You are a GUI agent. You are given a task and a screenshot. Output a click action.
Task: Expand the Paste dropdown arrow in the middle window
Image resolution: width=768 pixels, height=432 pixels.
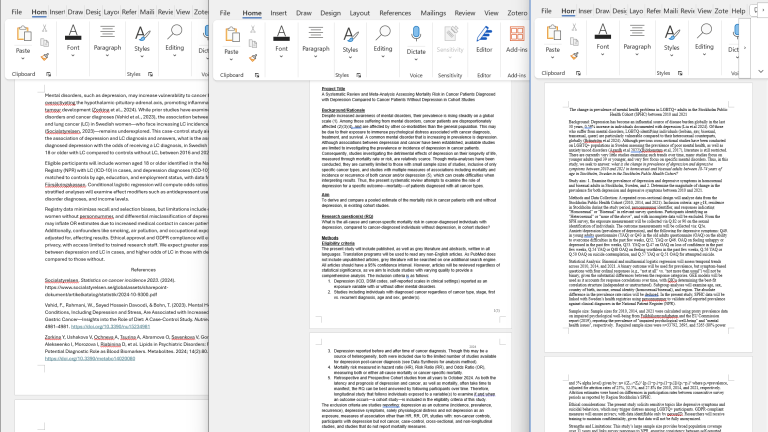pyautogui.click(x=231, y=59)
